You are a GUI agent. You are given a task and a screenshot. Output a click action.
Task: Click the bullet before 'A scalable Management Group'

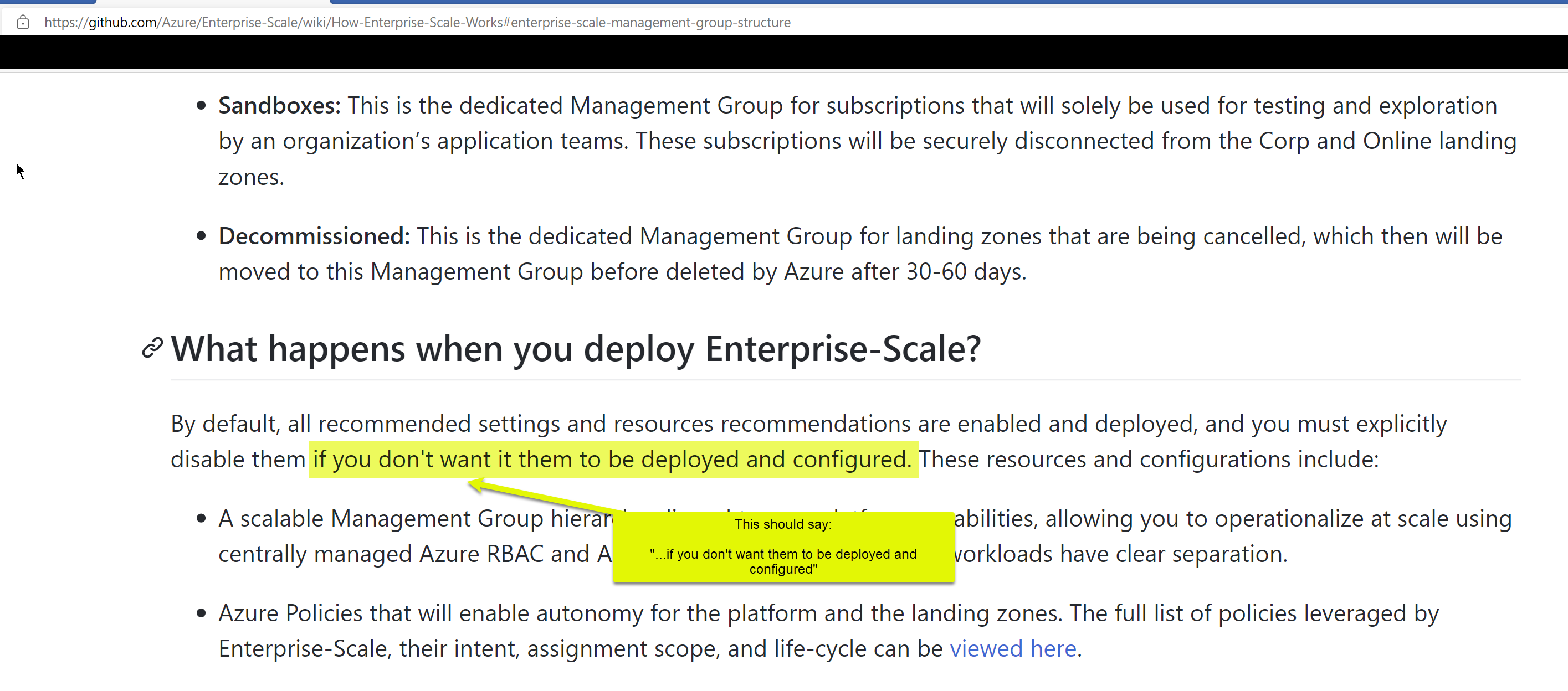202,519
